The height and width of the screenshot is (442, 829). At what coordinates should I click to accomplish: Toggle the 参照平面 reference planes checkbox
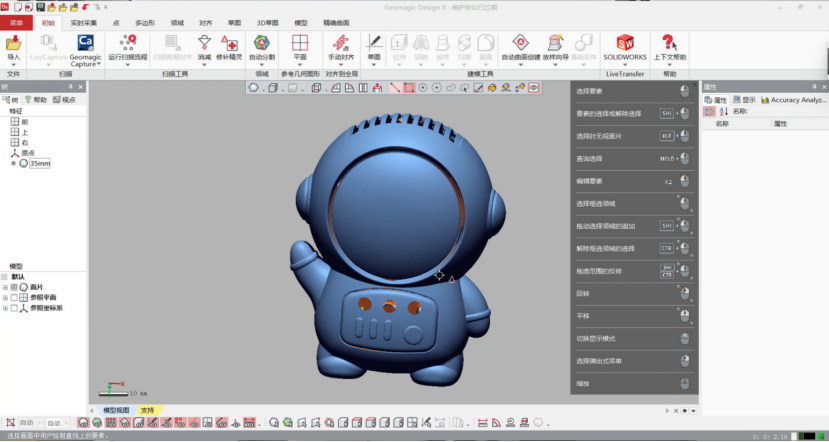14,298
